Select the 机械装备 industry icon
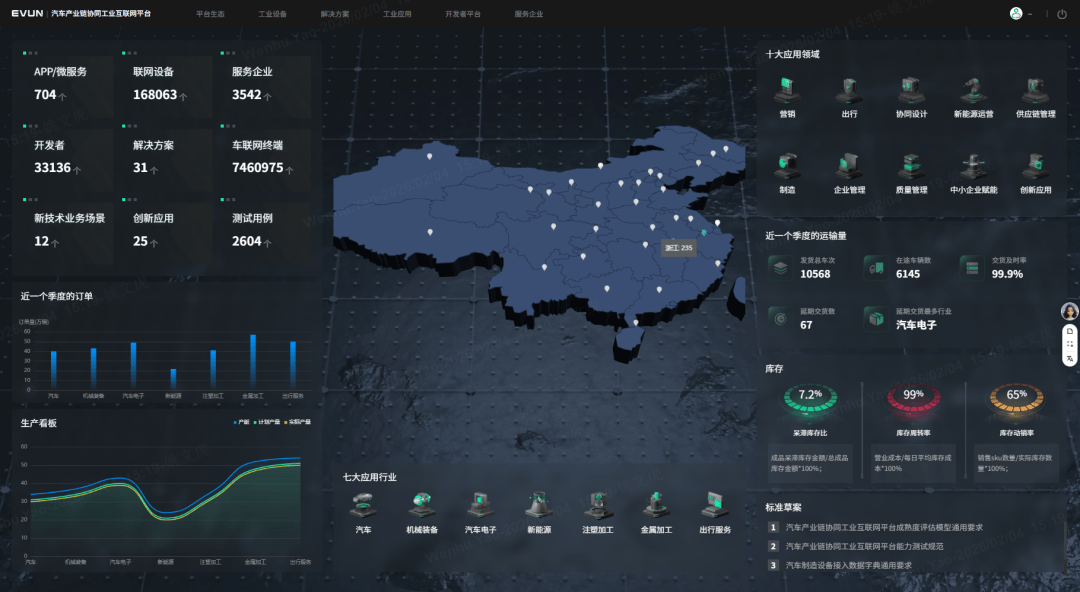The width and height of the screenshot is (1080, 592). [421, 505]
